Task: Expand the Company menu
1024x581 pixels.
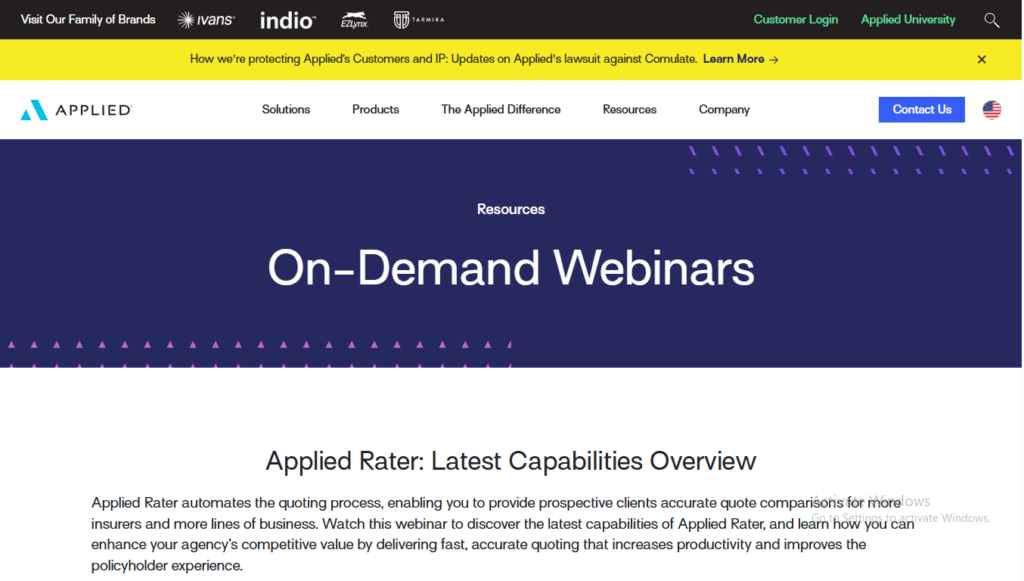Action: 724,110
